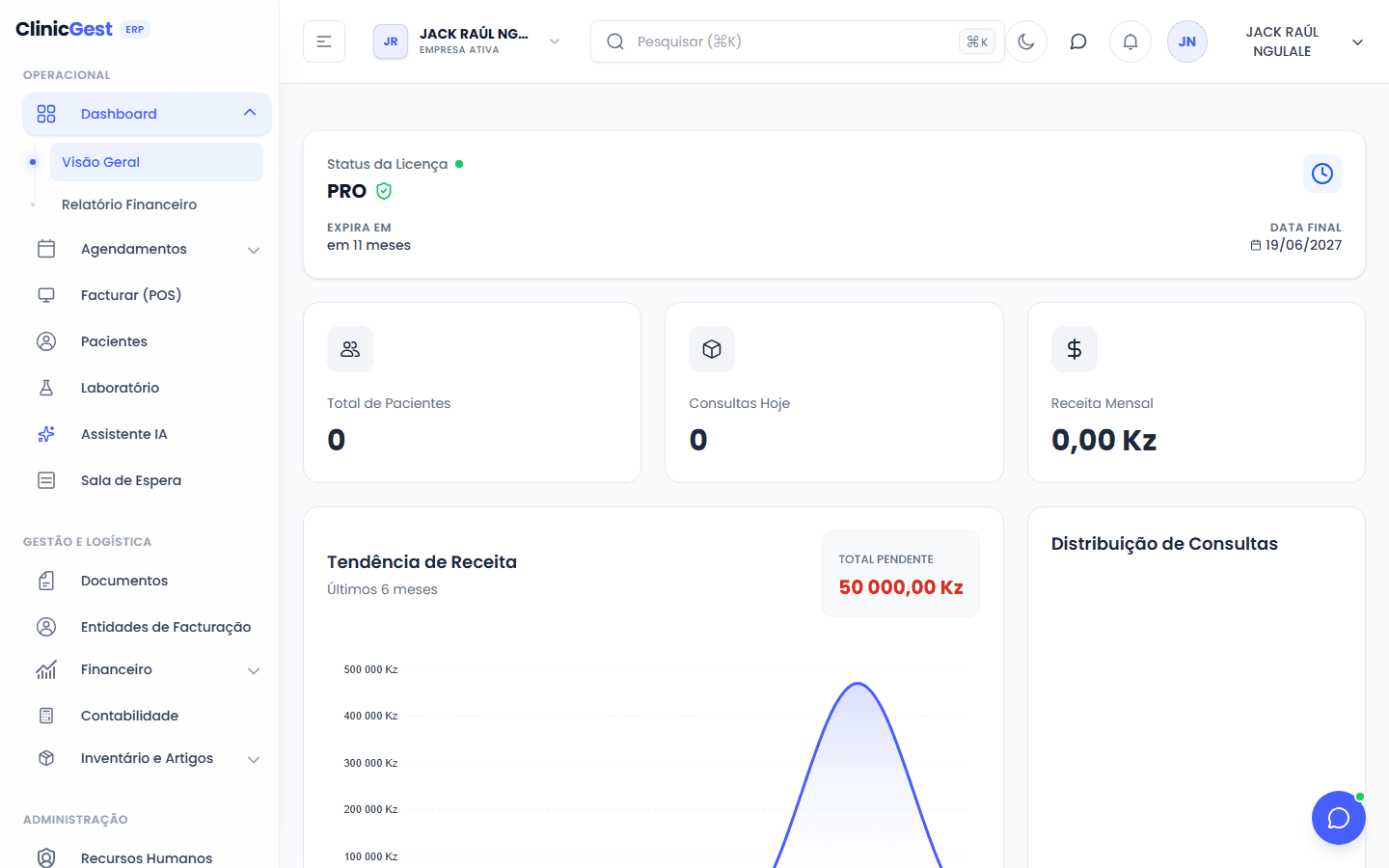1389x868 pixels.
Task: Click the Agendamentos calendar icon
Action: click(46, 249)
